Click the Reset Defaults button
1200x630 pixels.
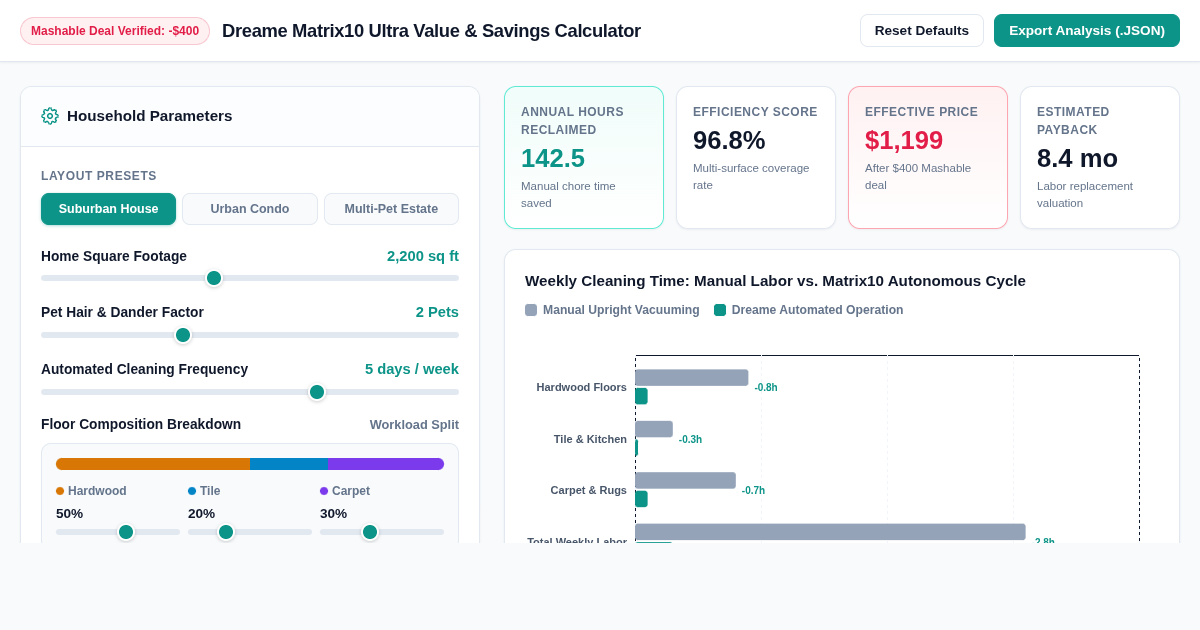point(922,31)
